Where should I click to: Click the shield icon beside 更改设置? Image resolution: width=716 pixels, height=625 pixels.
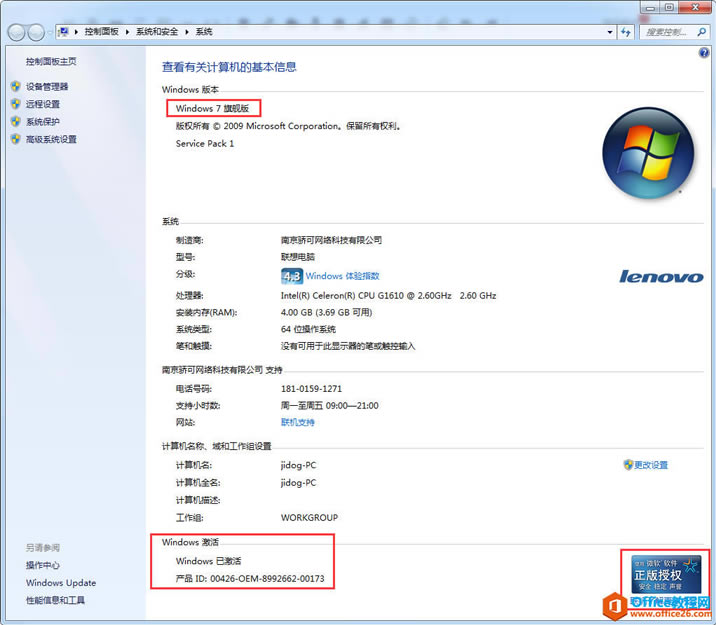(628, 465)
